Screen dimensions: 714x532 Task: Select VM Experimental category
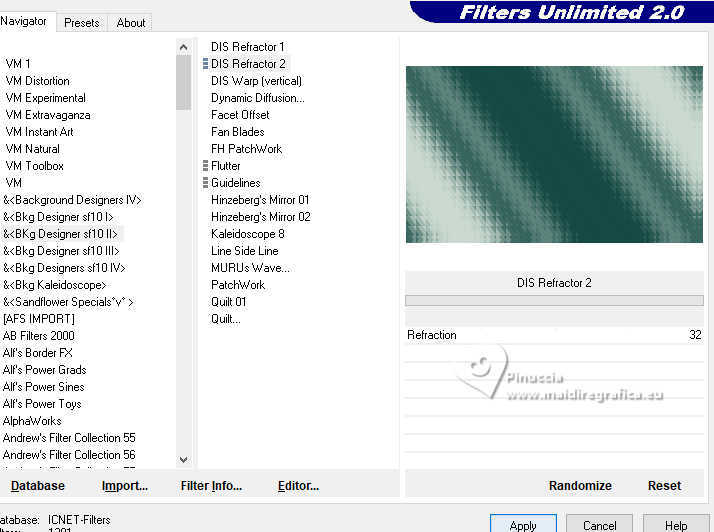46,98
